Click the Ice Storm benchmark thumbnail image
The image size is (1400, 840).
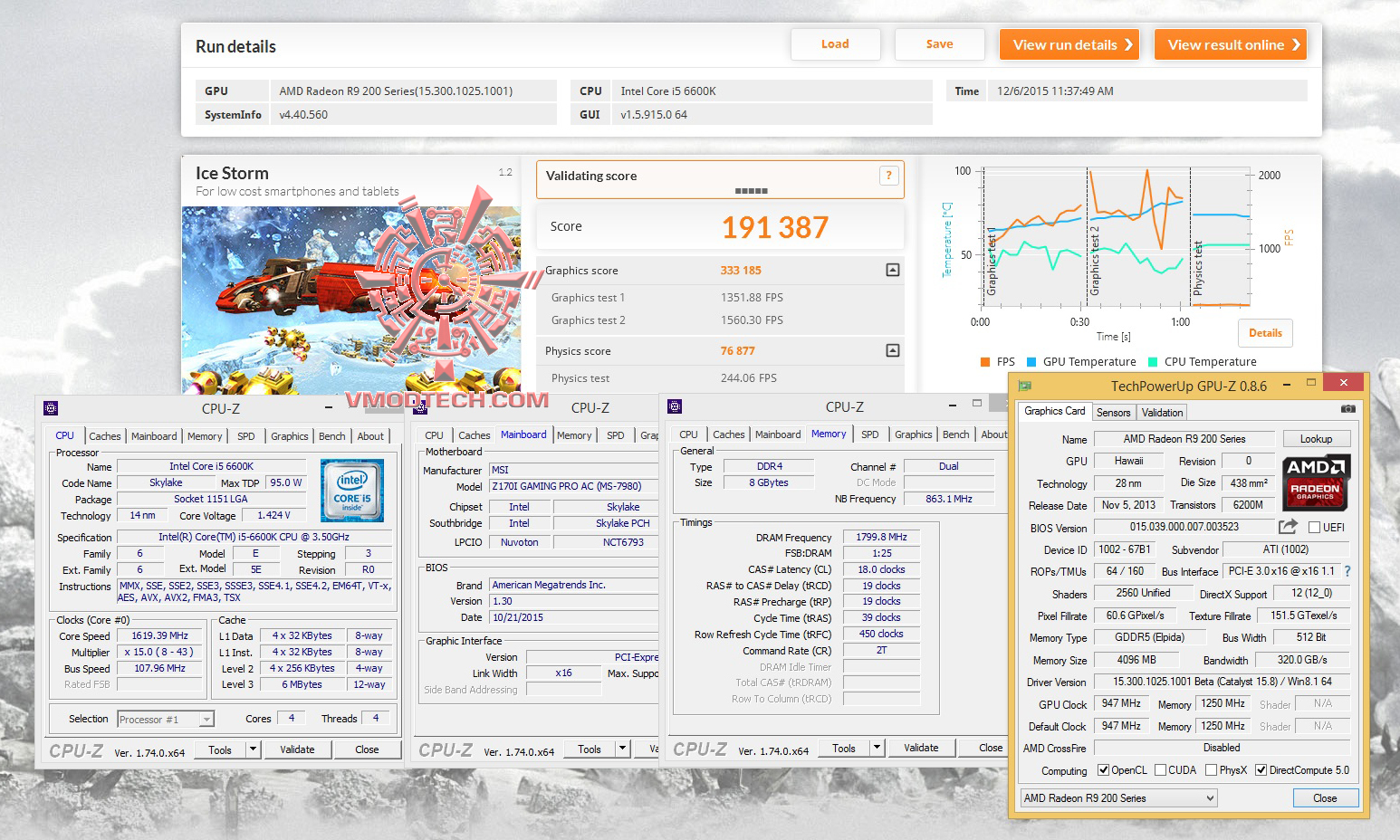pyautogui.click(x=351, y=301)
